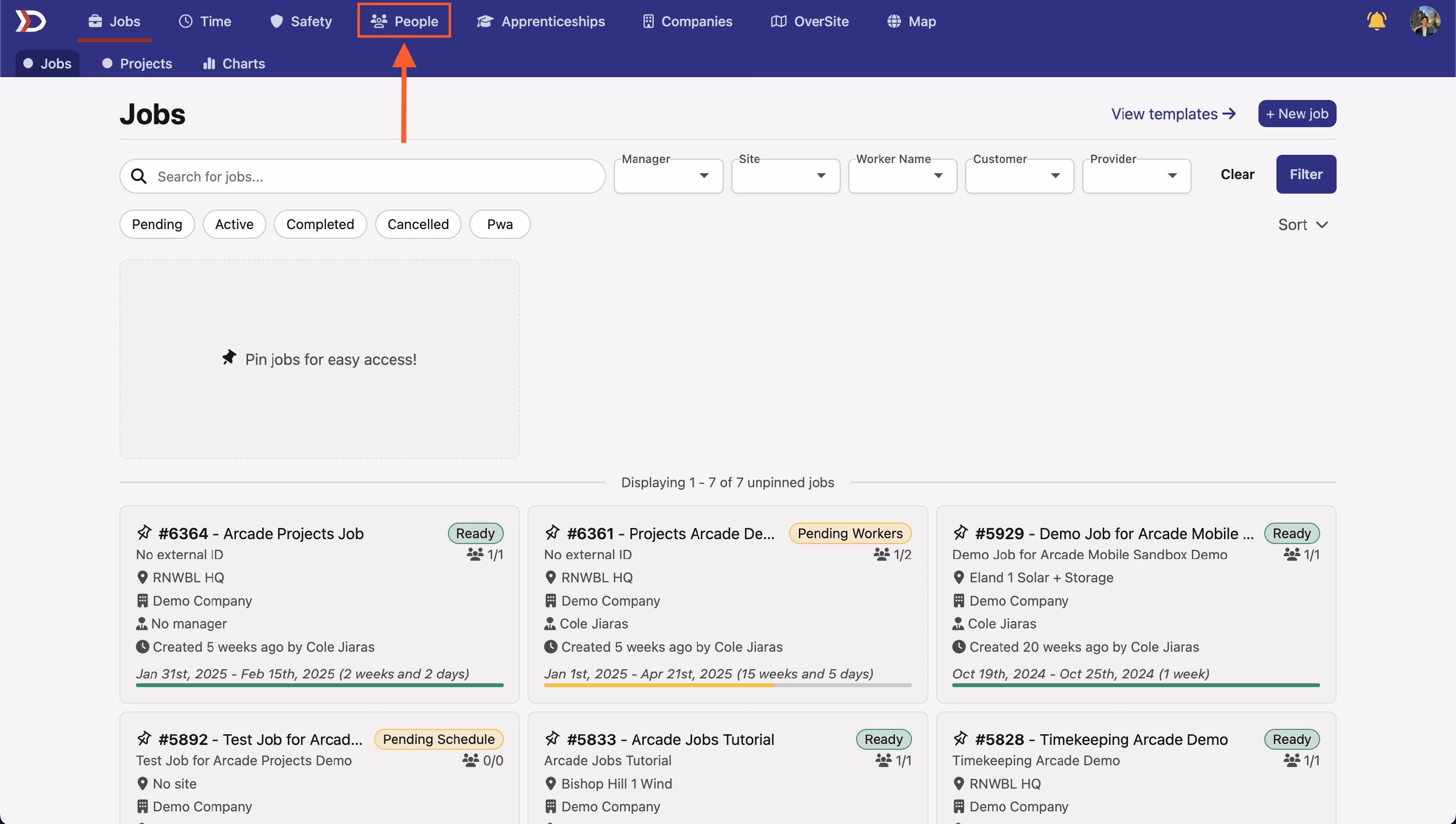Click the Pending Workers status badge
Viewport: 1456px width, 824px height.
850,533
